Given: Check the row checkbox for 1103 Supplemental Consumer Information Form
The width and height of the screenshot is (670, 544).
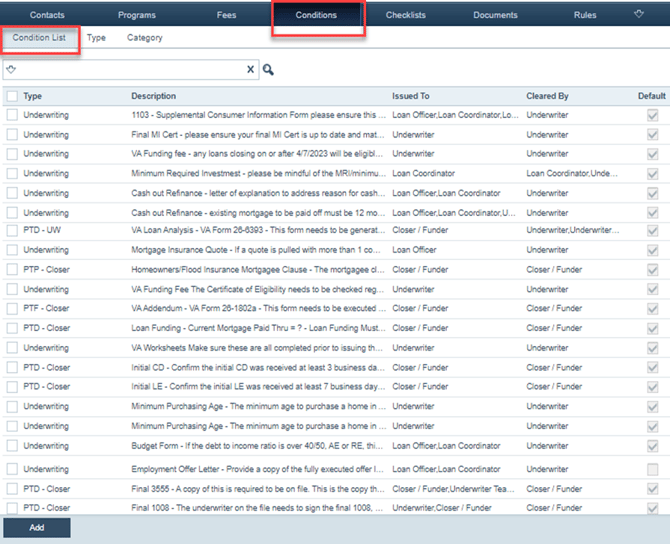Looking at the screenshot, I should click(11, 115).
